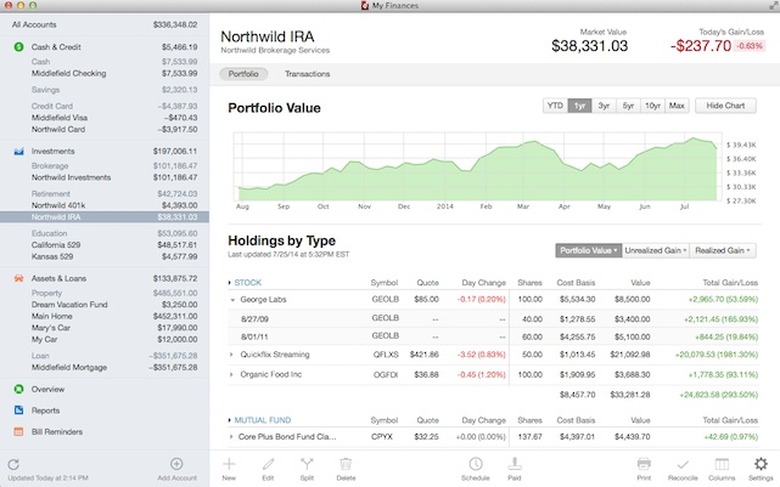Viewport: 780px width, 487px height.
Task: Expand the Quickflix Streaming holding
Action: tap(232, 354)
